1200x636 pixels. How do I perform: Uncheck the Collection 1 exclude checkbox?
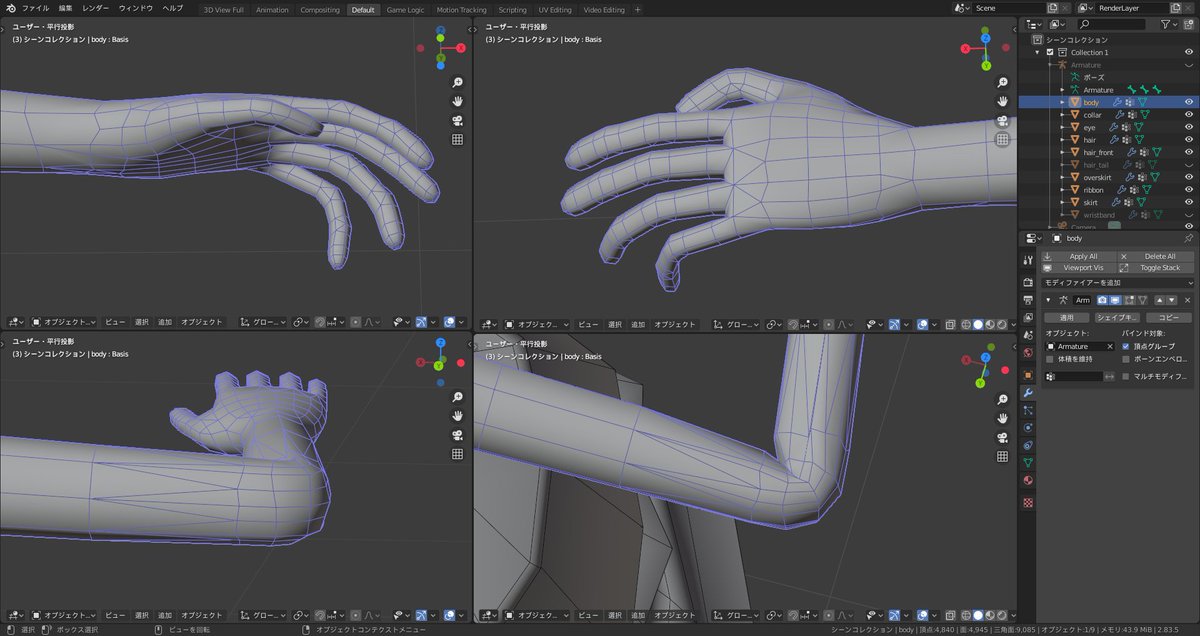point(1049,52)
